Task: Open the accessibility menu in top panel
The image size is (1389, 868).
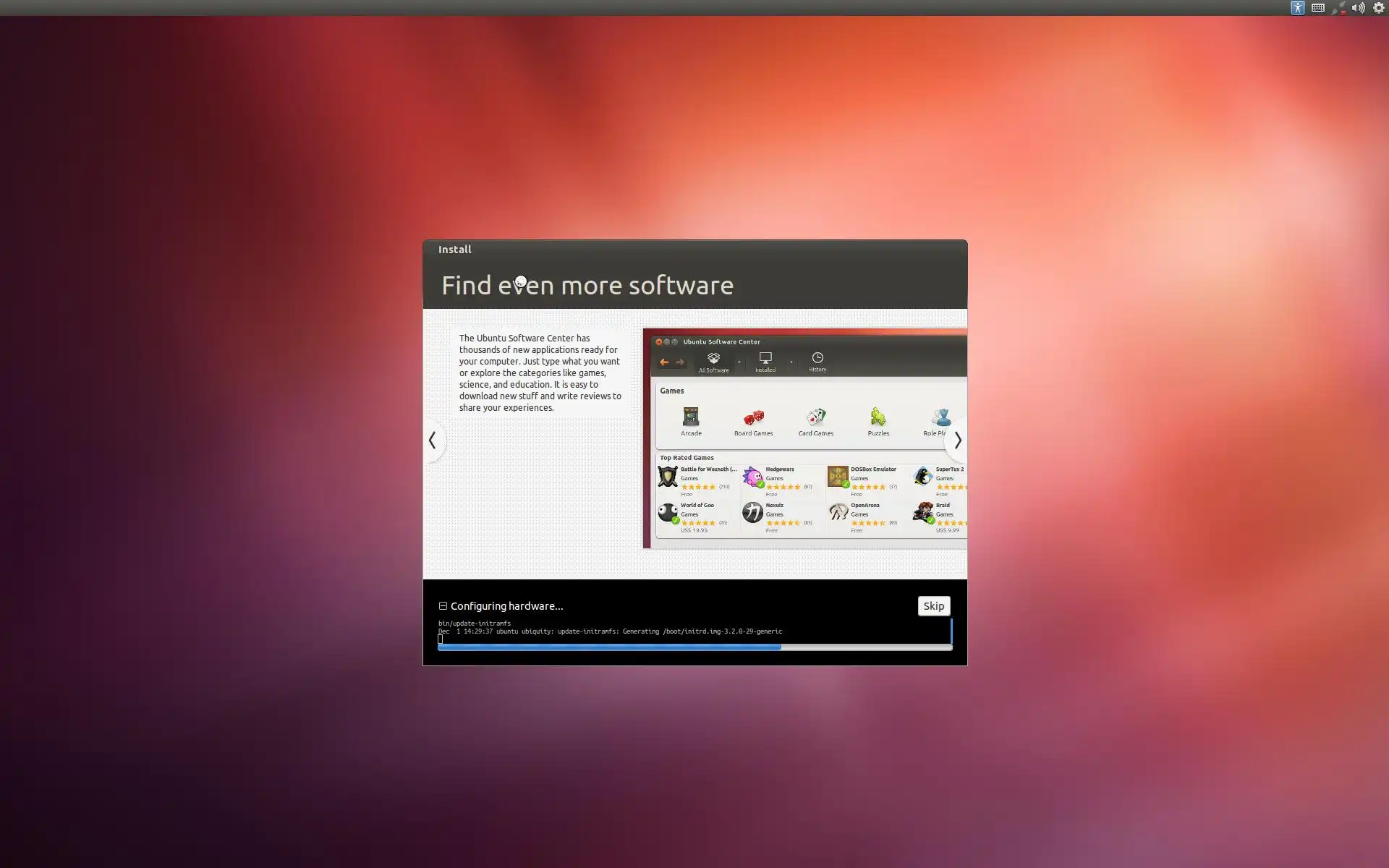Action: [x=1297, y=8]
